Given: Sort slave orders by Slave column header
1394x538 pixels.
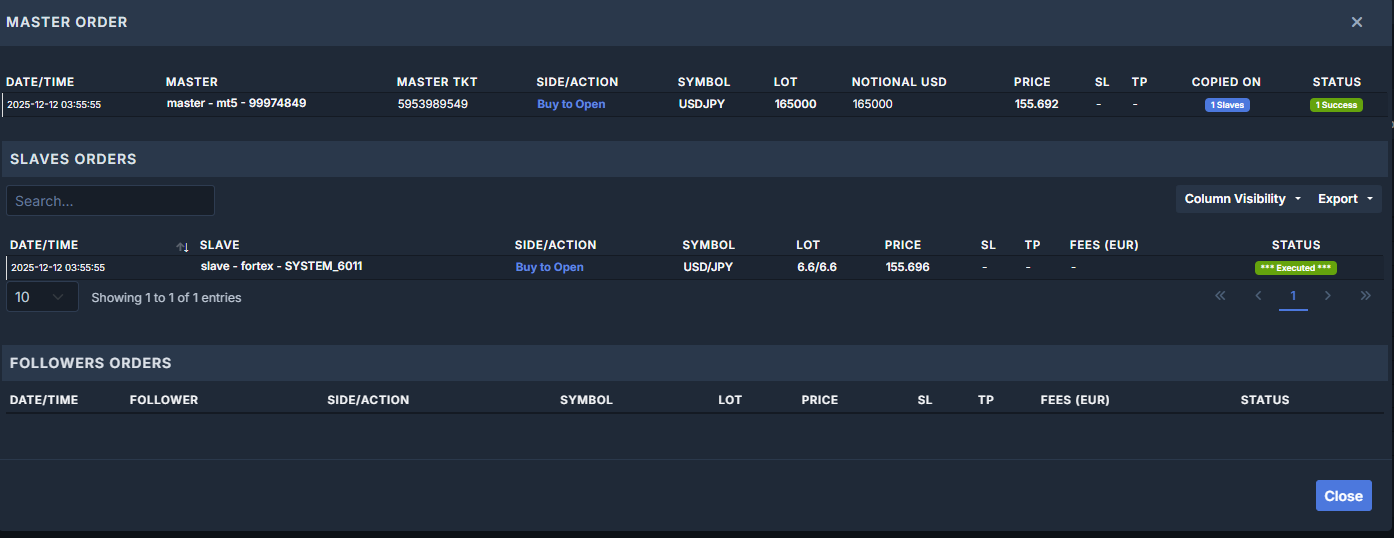Looking at the screenshot, I should (x=219, y=245).
